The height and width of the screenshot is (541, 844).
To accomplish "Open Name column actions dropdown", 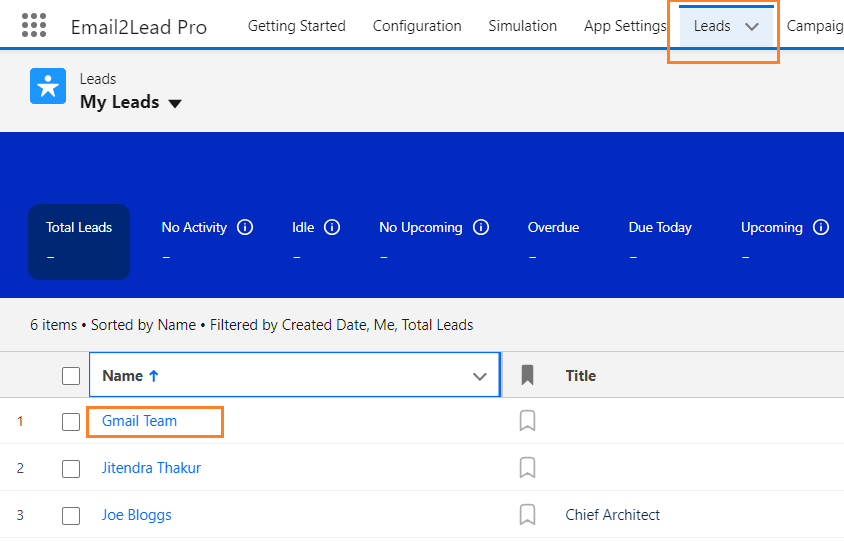I will pyautogui.click(x=478, y=376).
